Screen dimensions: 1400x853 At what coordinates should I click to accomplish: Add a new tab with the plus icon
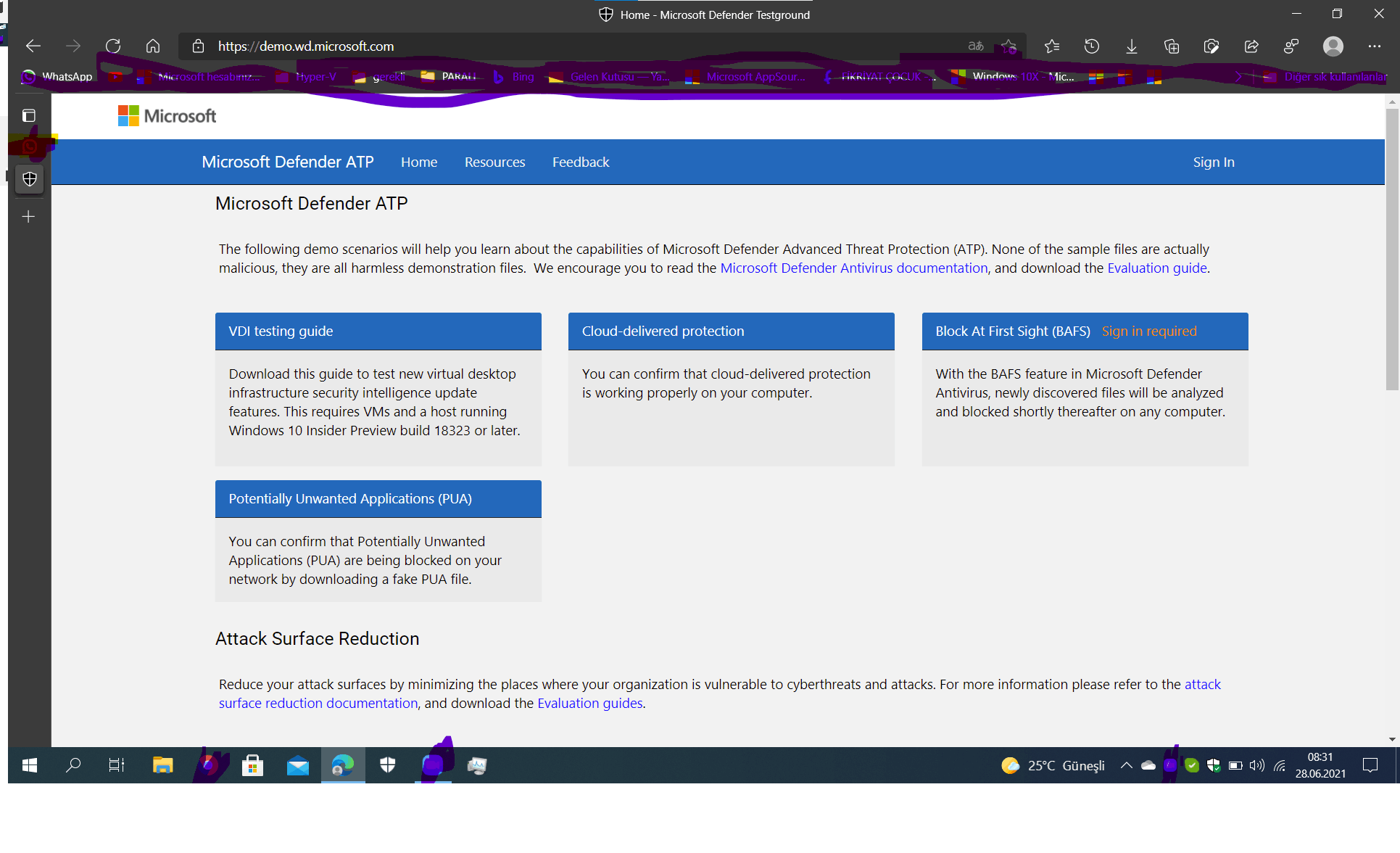[29, 217]
